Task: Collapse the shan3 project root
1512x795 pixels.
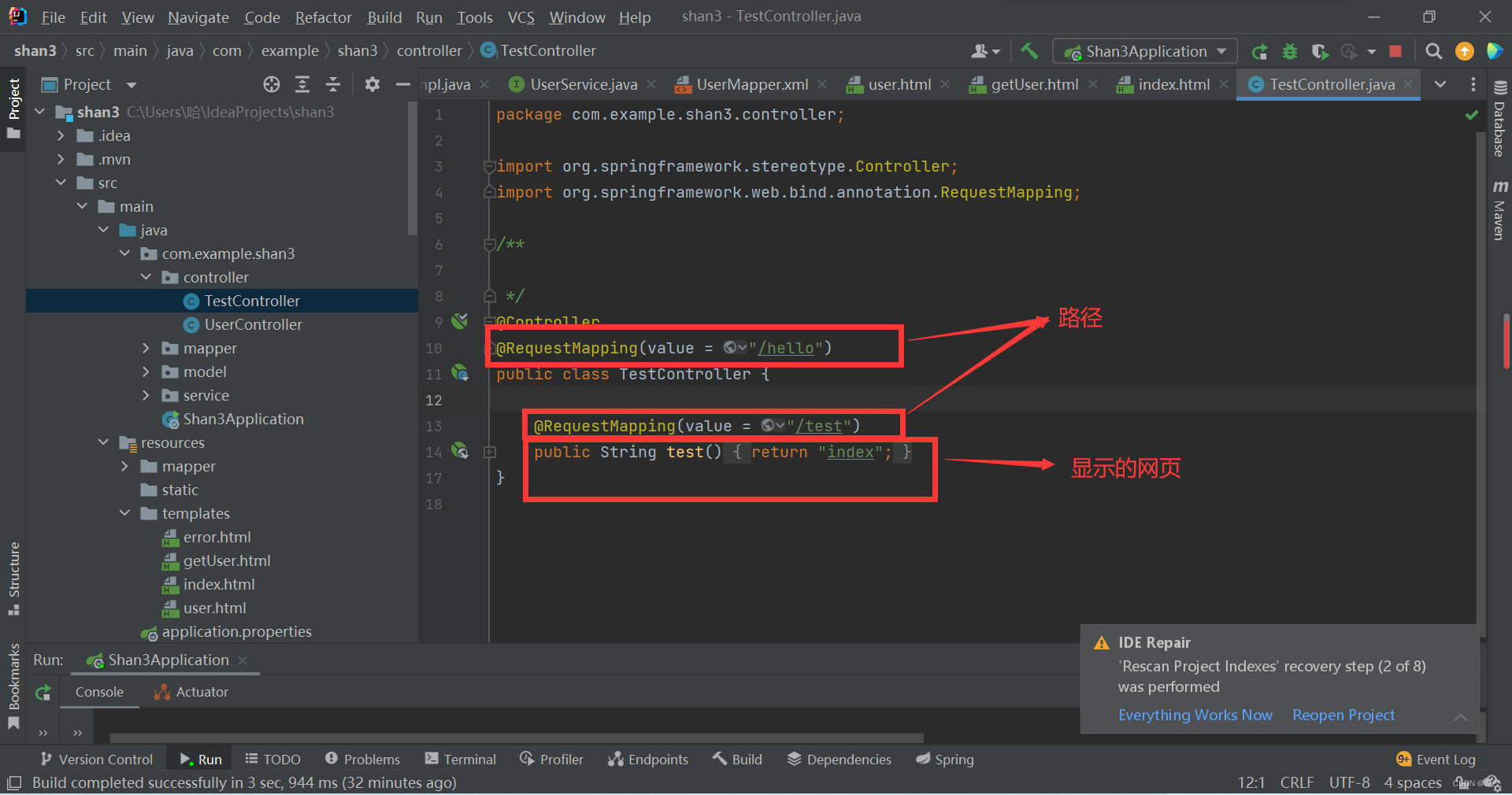Action: (39, 112)
